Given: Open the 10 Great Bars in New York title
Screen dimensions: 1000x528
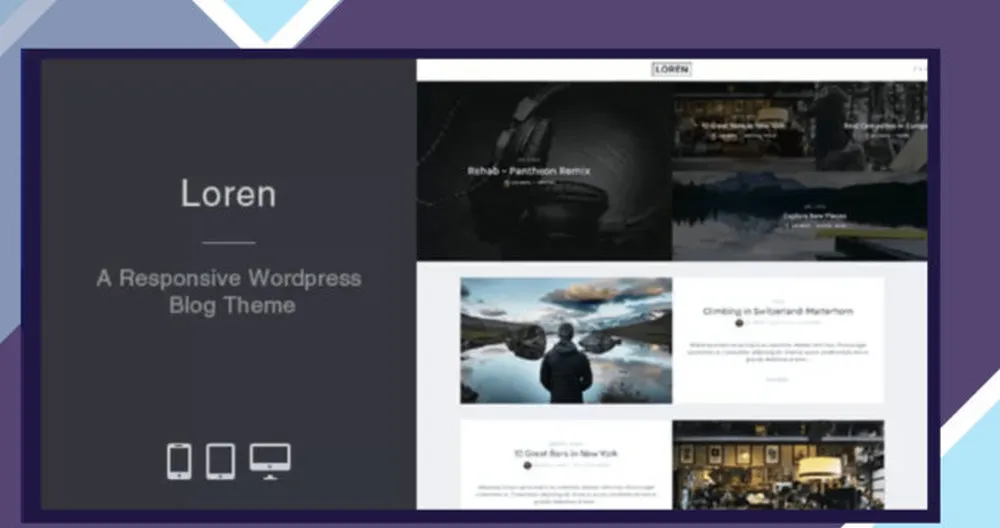Looking at the screenshot, I should pos(564,453).
